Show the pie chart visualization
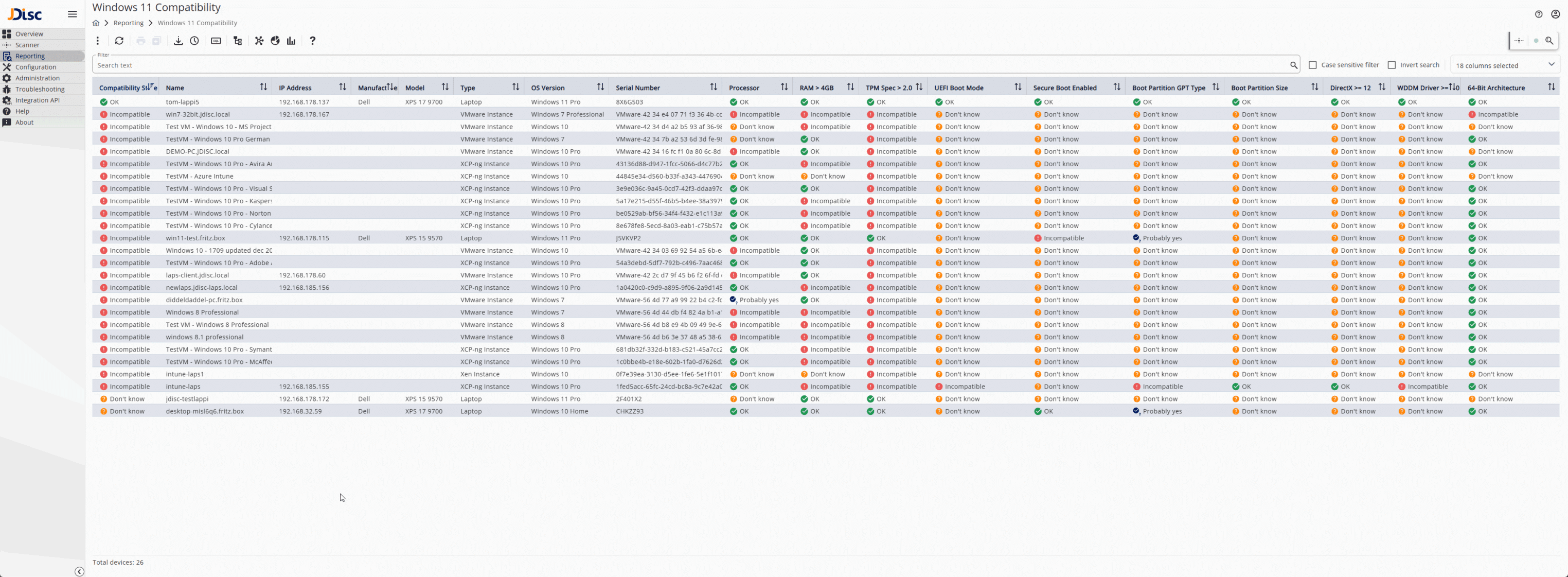Viewport: 1568px width, 577px height. [275, 41]
